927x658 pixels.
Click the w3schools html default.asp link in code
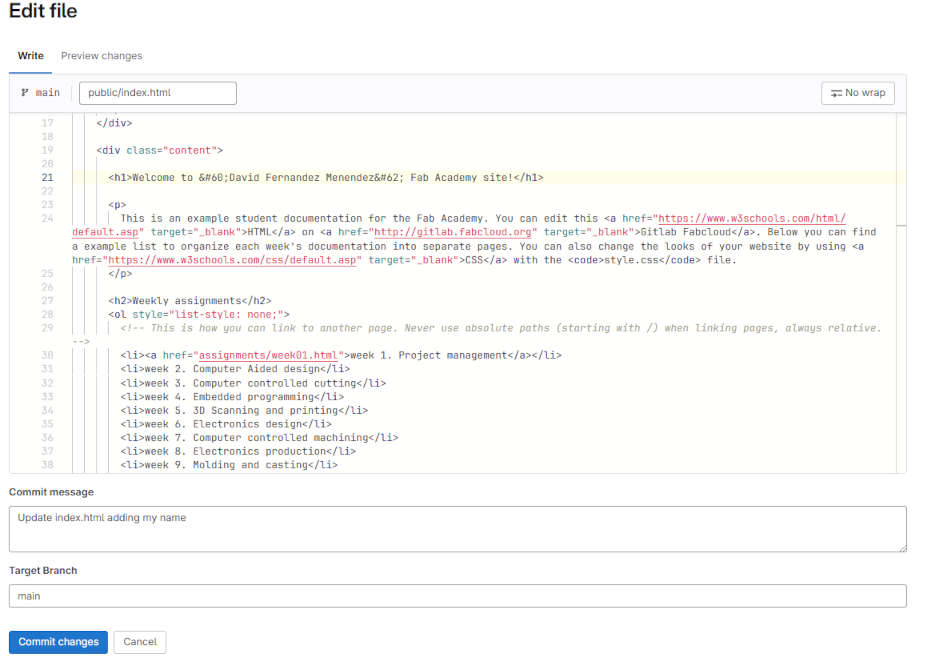(752, 219)
